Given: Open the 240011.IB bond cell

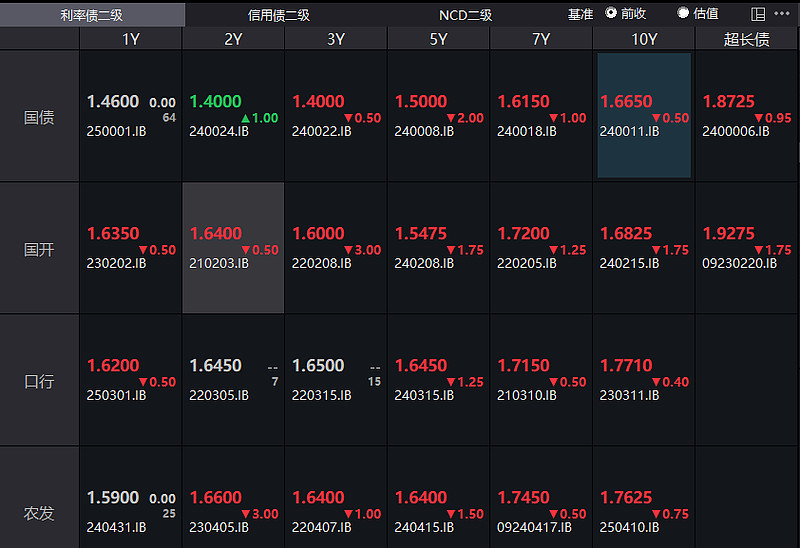Looking at the screenshot, I should pos(644,116).
